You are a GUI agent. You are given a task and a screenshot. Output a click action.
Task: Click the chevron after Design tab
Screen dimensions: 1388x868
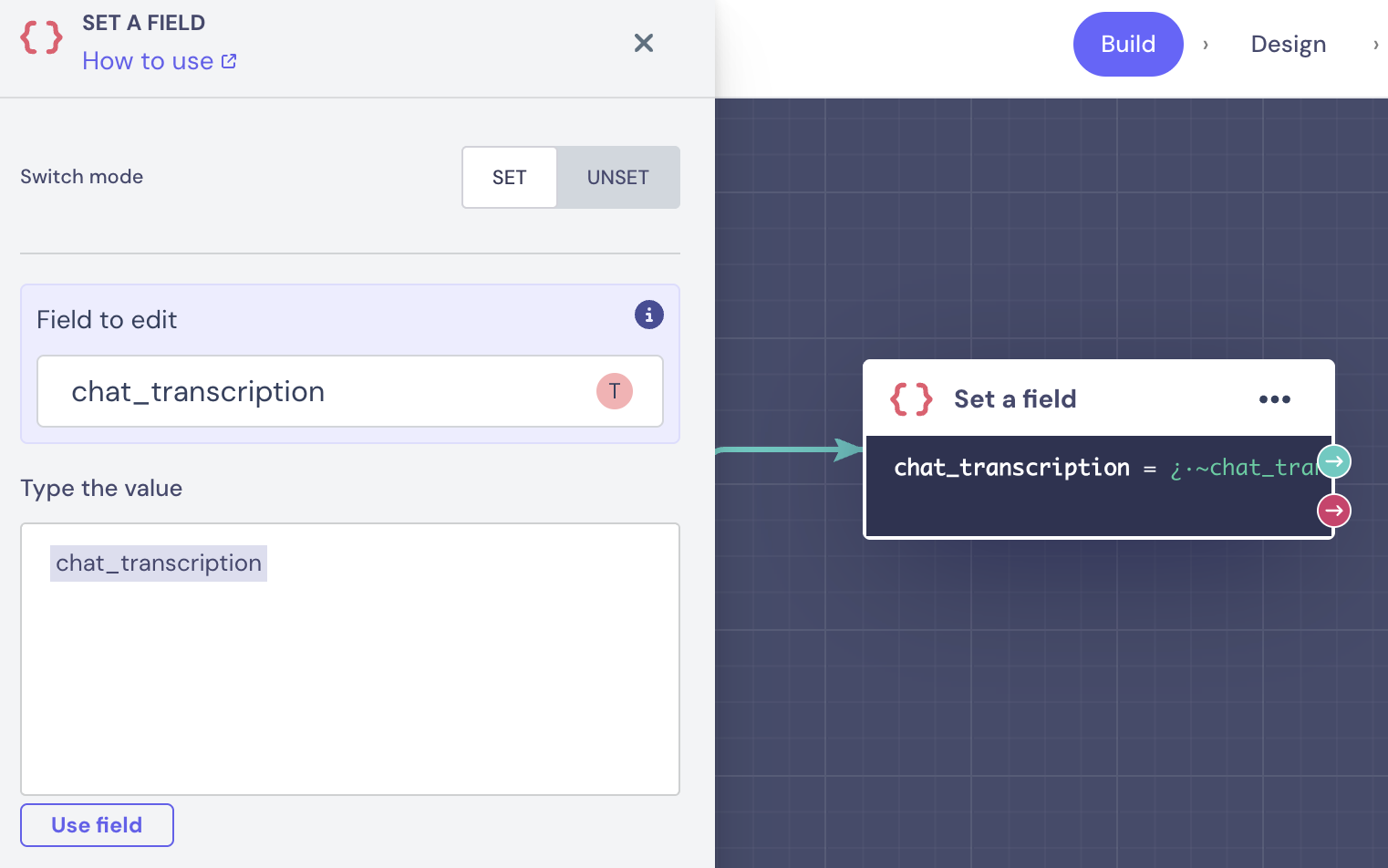(x=1375, y=45)
